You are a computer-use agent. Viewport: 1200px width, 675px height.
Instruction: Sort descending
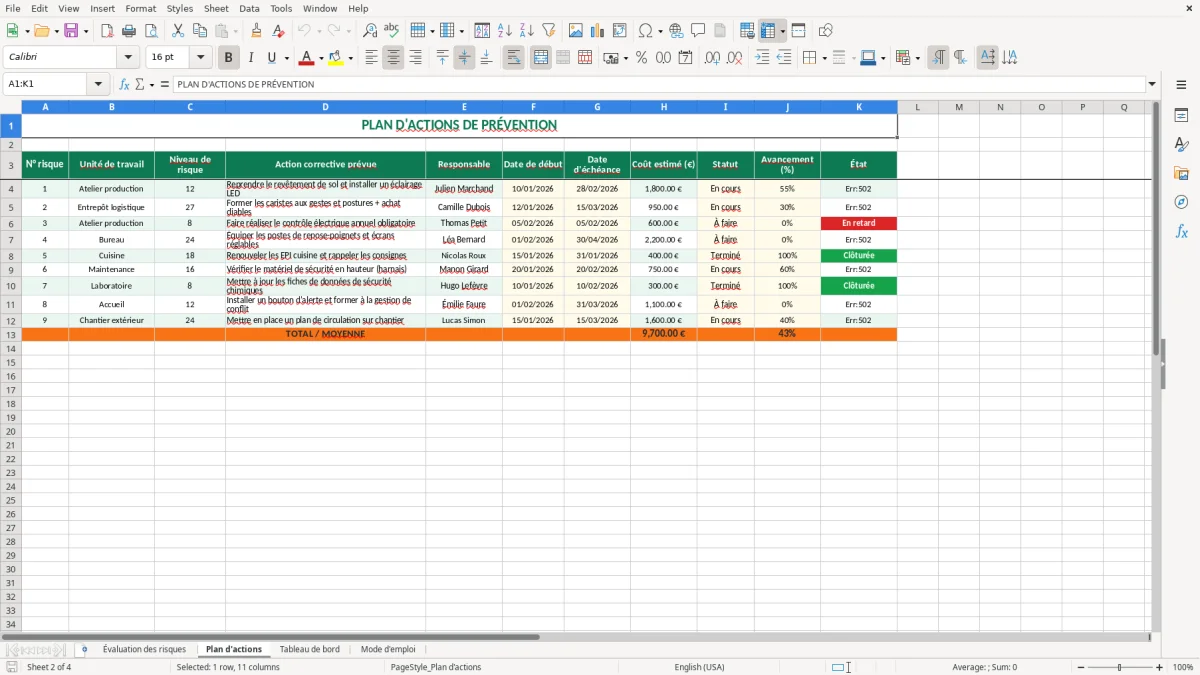point(527,31)
